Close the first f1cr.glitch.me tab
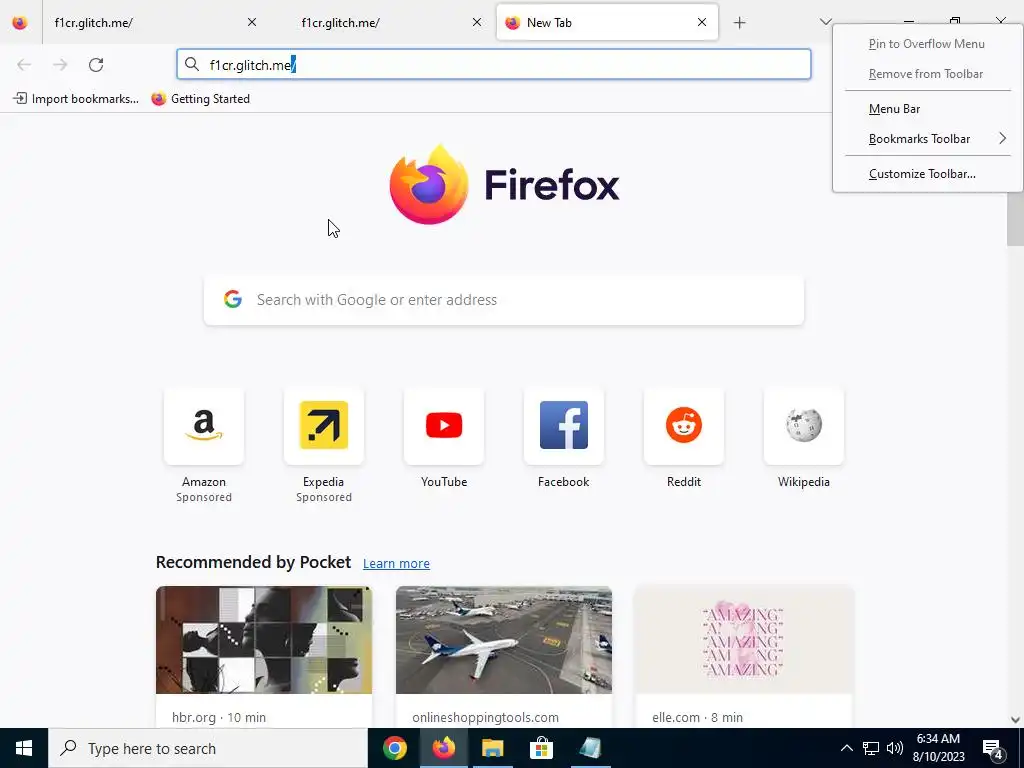The width and height of the screenshot is (1024, 768). [252, 22]
